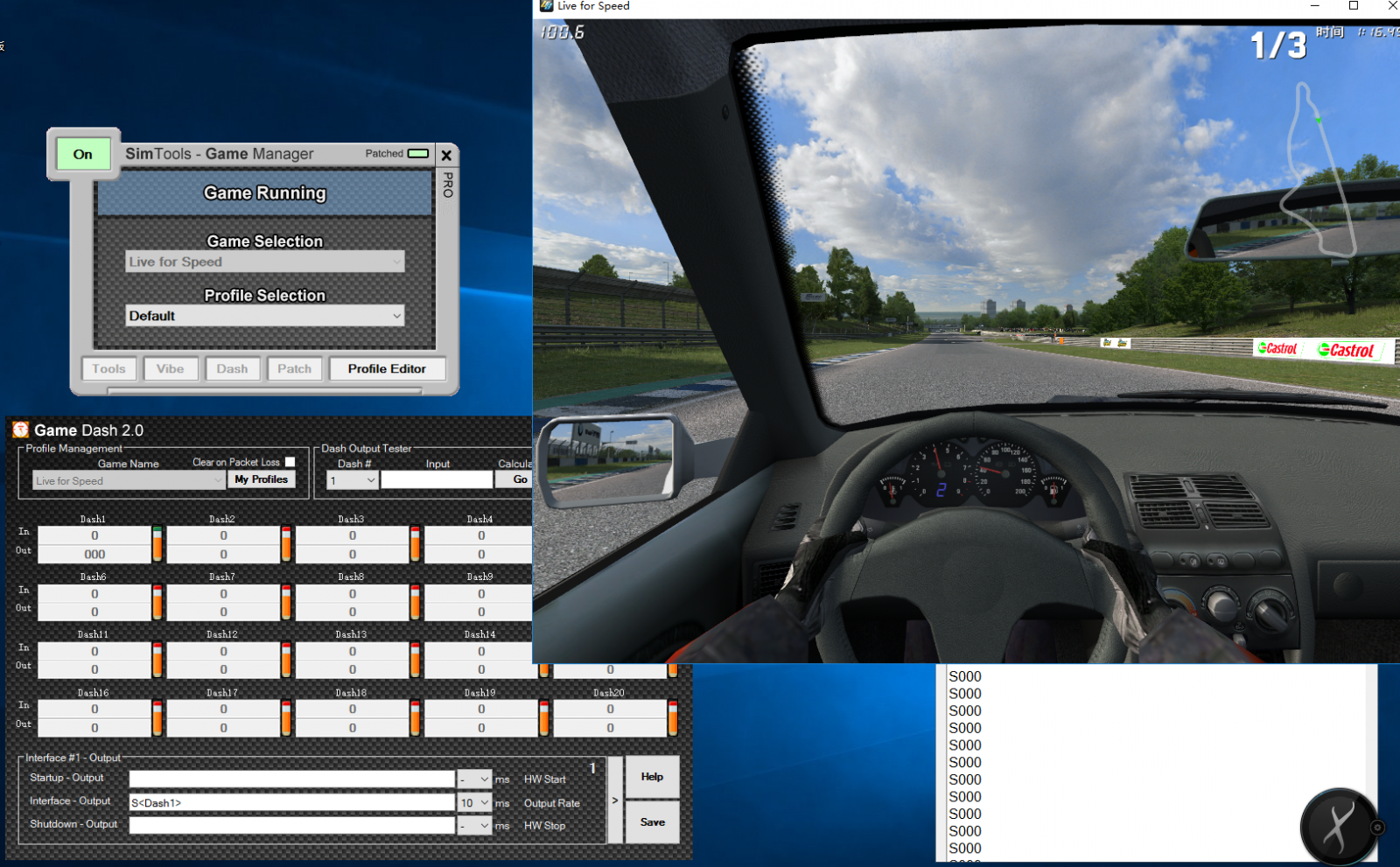Click the Dash3 level indicator bar
This screenshot has width=1400, height=867.
coord(415,543)
